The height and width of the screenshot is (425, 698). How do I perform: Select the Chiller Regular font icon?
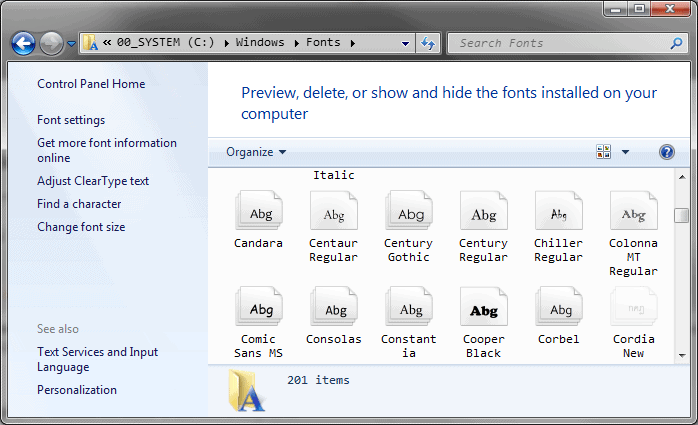click(559, 210)
